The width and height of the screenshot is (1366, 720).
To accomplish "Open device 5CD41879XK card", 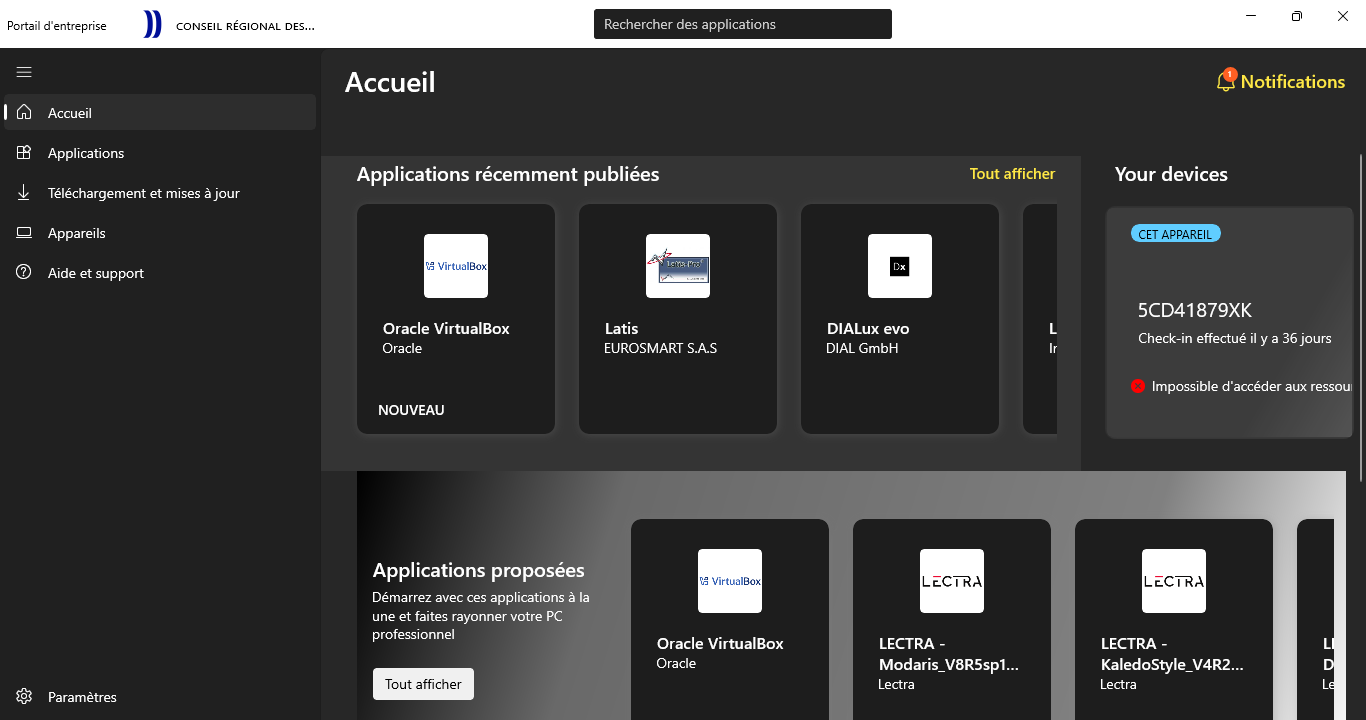I will pyautogui.click(x=1229, y=322).
